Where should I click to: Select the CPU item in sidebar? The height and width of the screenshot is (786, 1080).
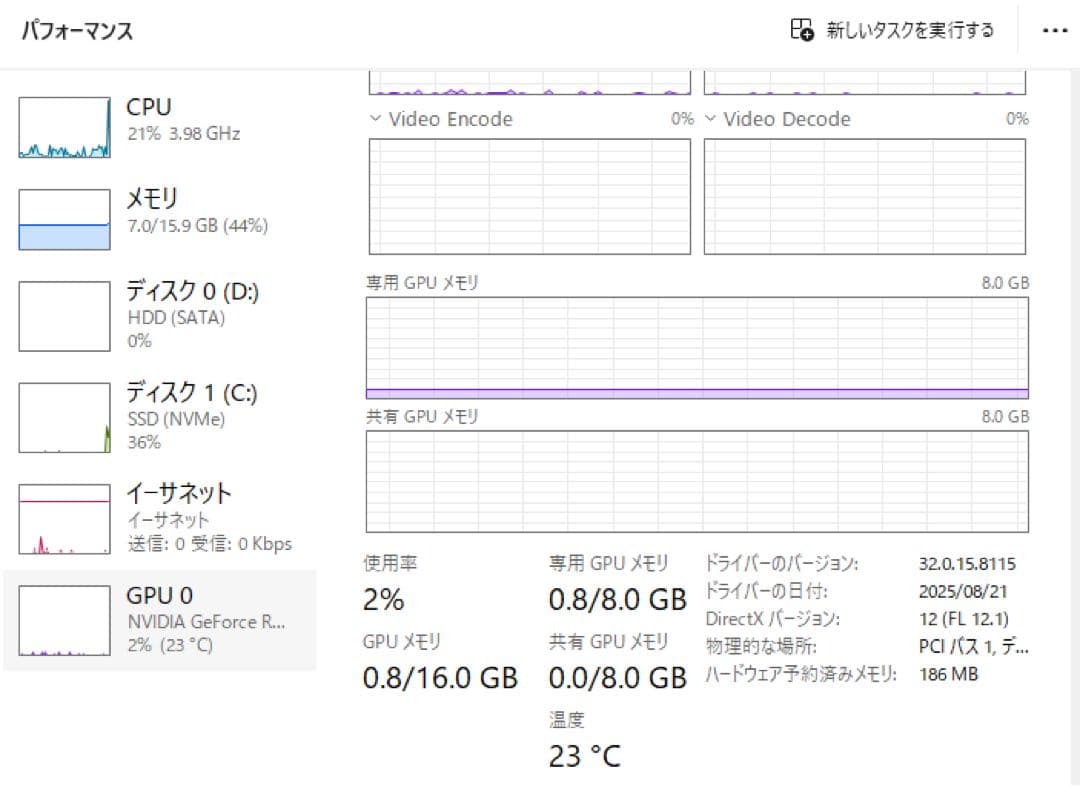[149, 107]
